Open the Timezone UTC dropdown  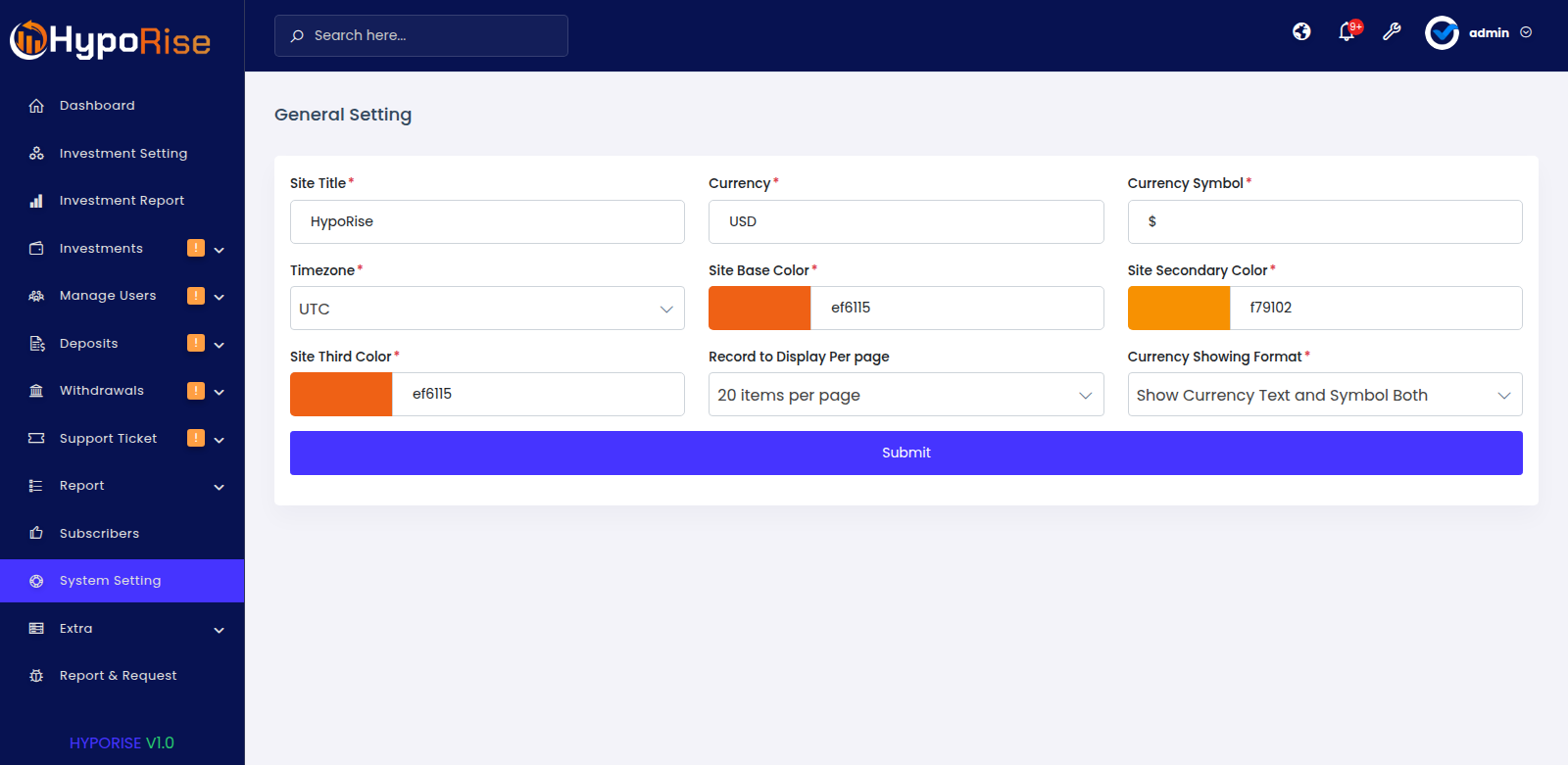point(487,309)
